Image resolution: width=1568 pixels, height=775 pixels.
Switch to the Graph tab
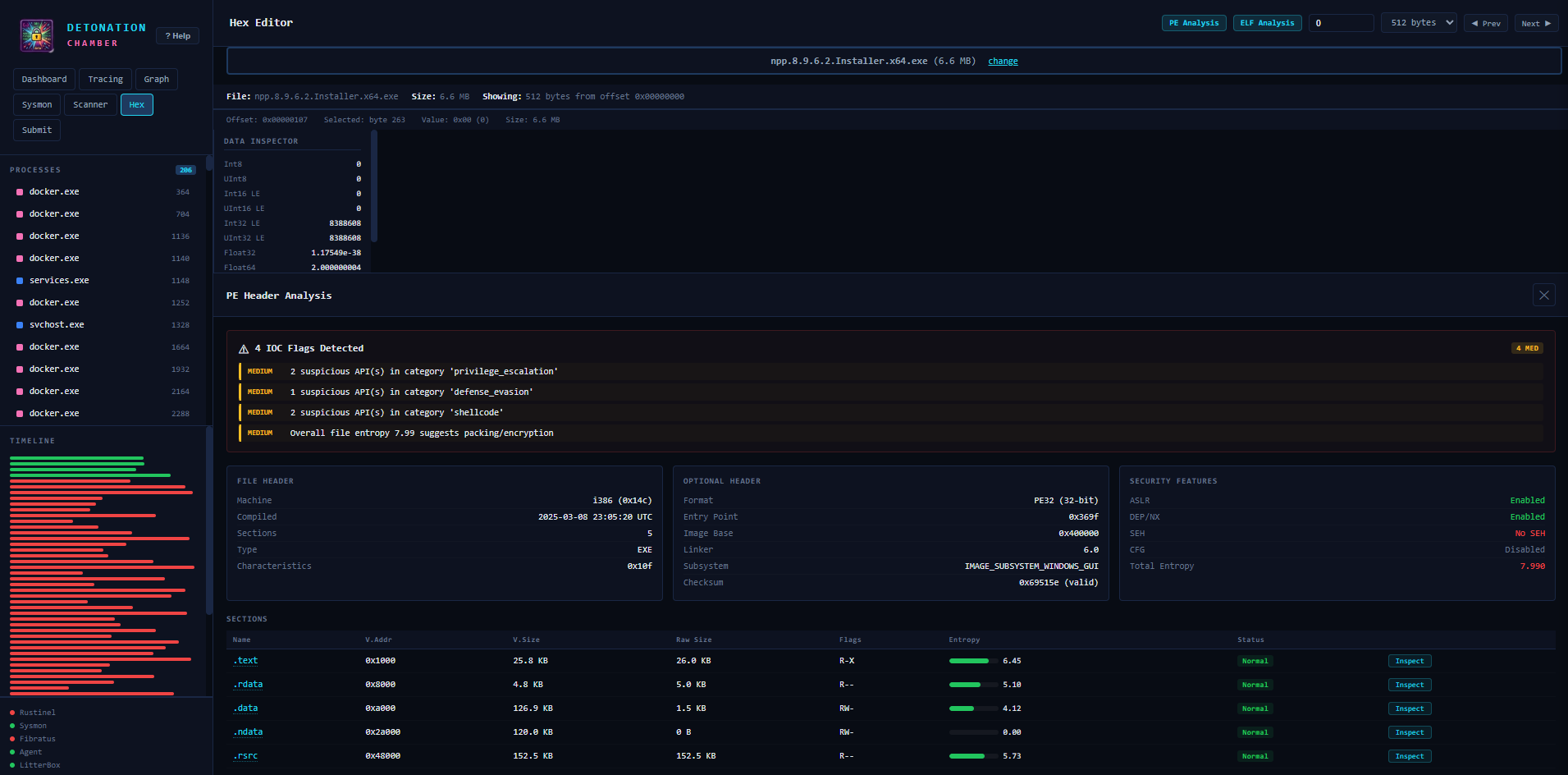pos(156,79)
